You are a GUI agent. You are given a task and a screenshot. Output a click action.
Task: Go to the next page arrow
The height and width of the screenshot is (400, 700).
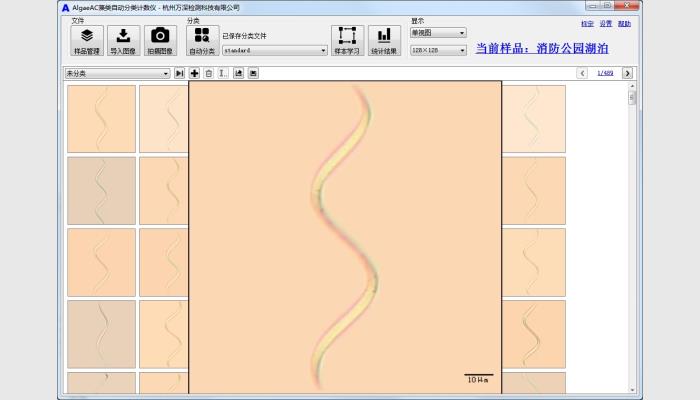(627, 73)
